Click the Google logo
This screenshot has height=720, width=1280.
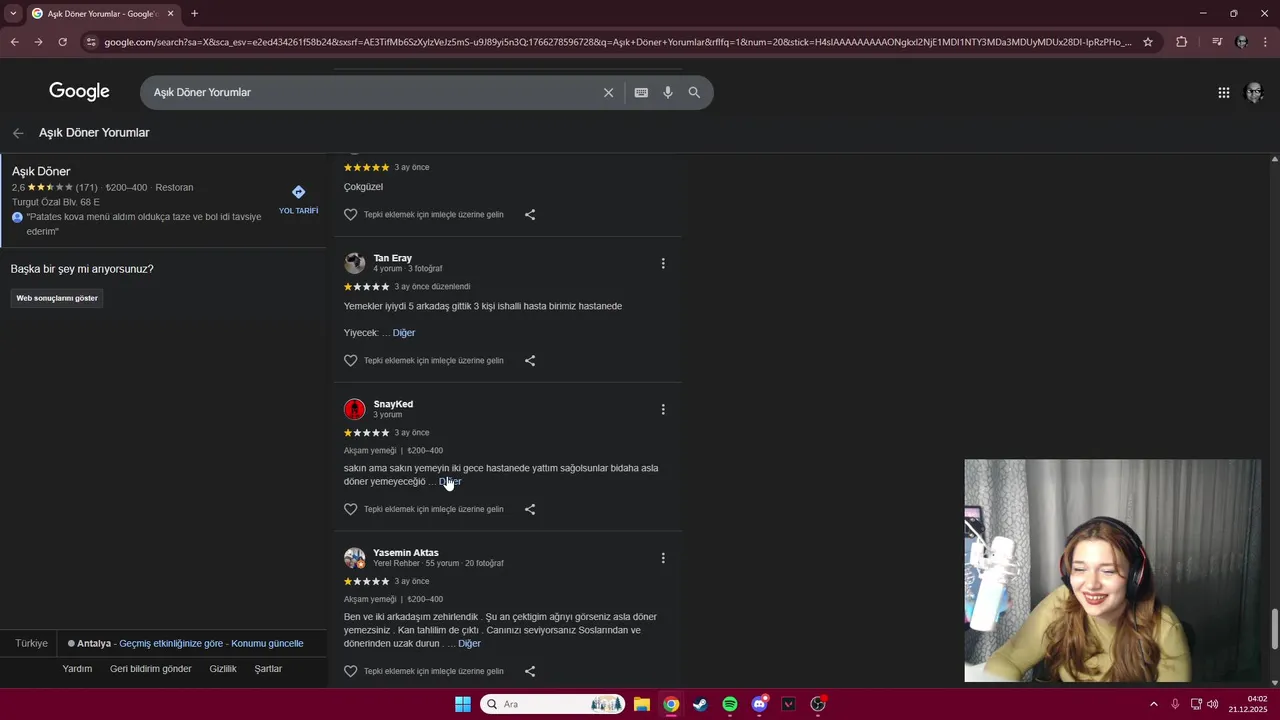[79, 92]
